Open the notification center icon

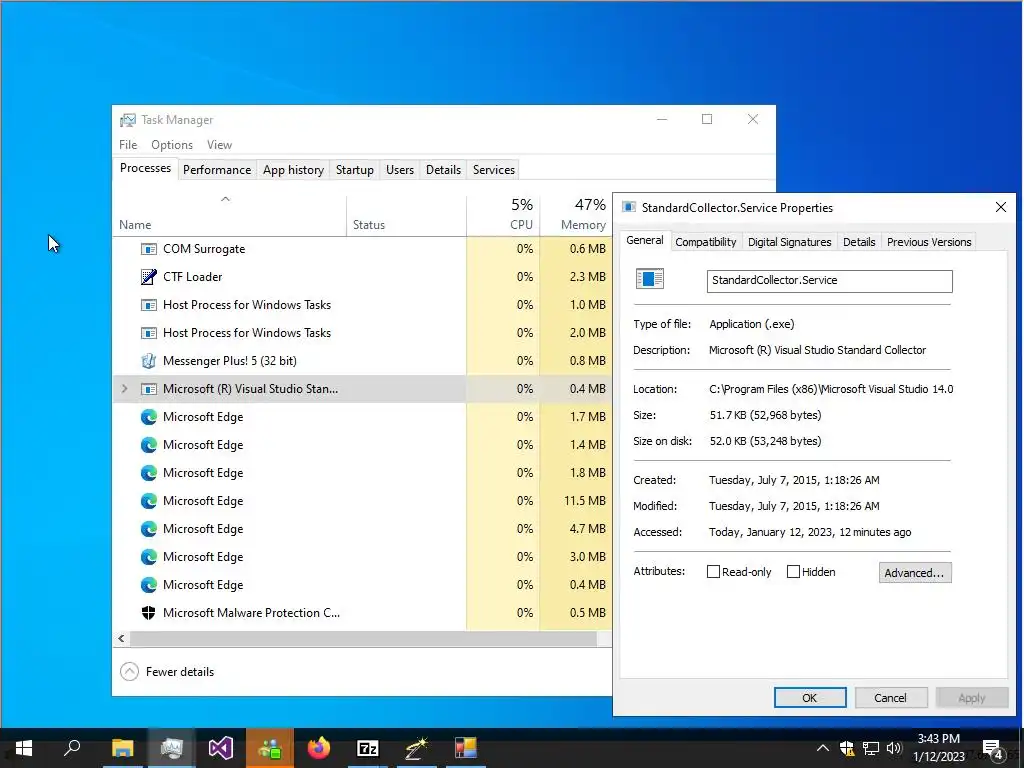pos(993,749)
